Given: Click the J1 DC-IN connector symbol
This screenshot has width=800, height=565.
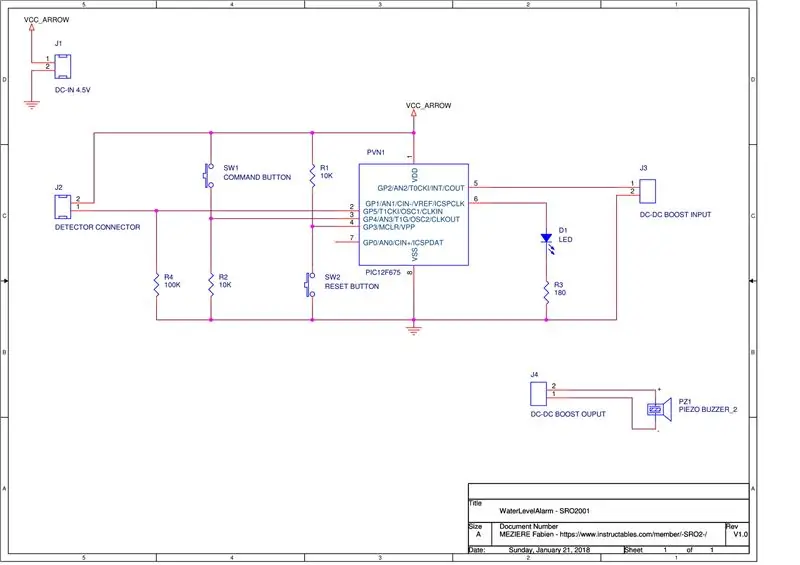Looking at the screenshot, I should (x=63, y=66).
